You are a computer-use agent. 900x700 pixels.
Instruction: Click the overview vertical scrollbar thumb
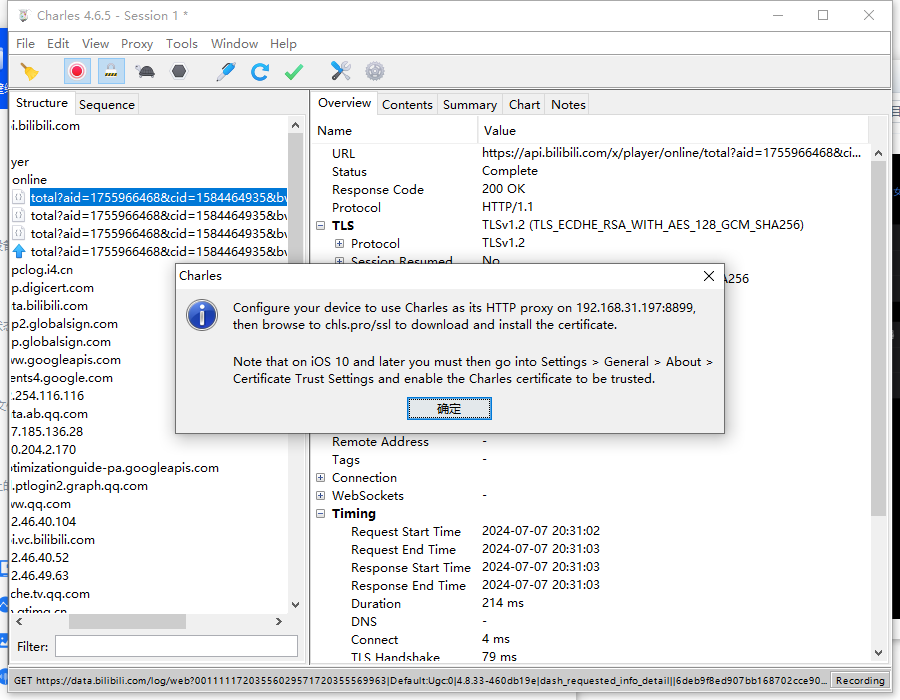coord(878,339)
